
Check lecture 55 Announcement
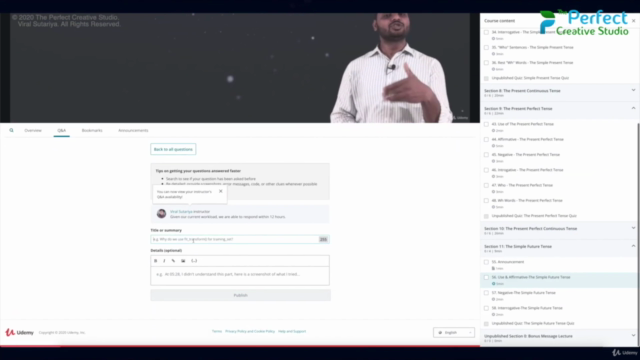486,262
